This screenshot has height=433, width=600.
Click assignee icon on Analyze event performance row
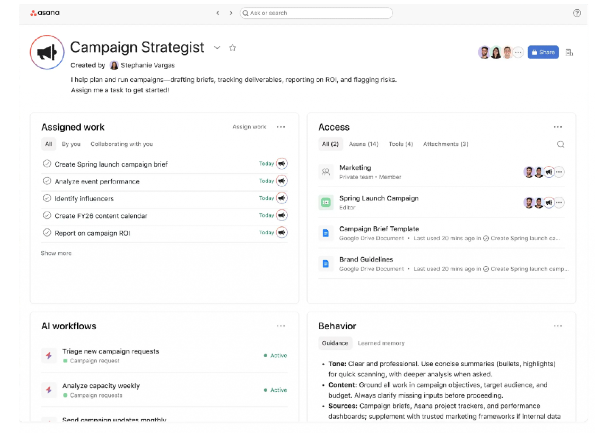[282, 181]
